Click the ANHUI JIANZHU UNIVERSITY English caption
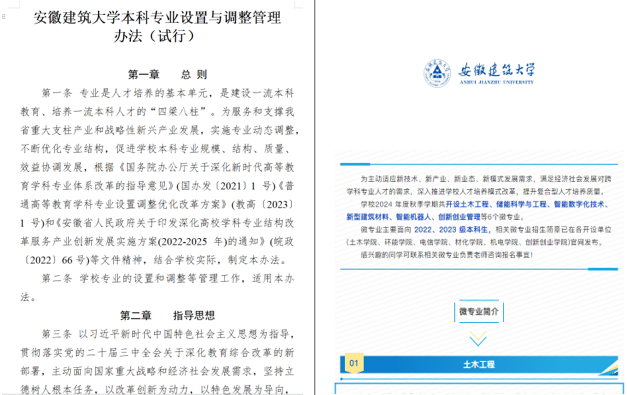This screenshot has width=627, height=395. [496, 82]
